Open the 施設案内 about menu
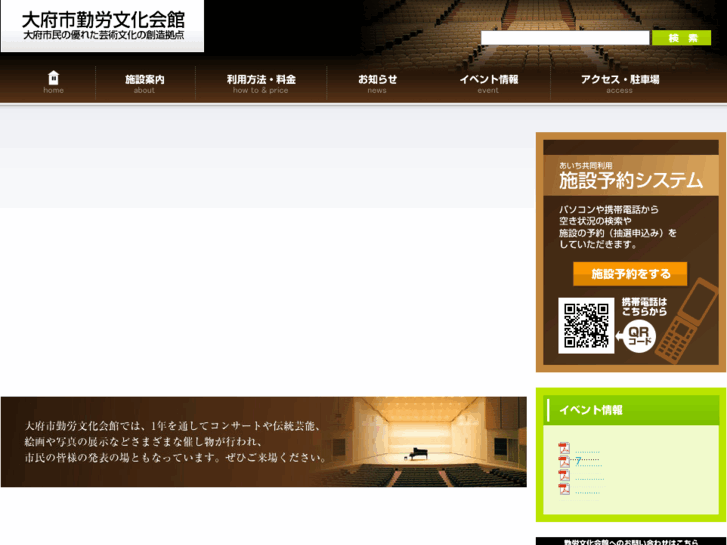727x545 pixels. [145, 83]
